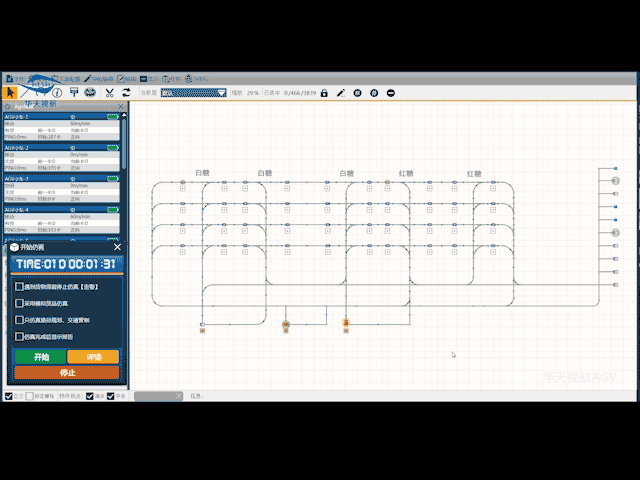The width and height of the screenshot is (640, 480).
Task: Select the arrow pointer tool
Action: (12, 93)
